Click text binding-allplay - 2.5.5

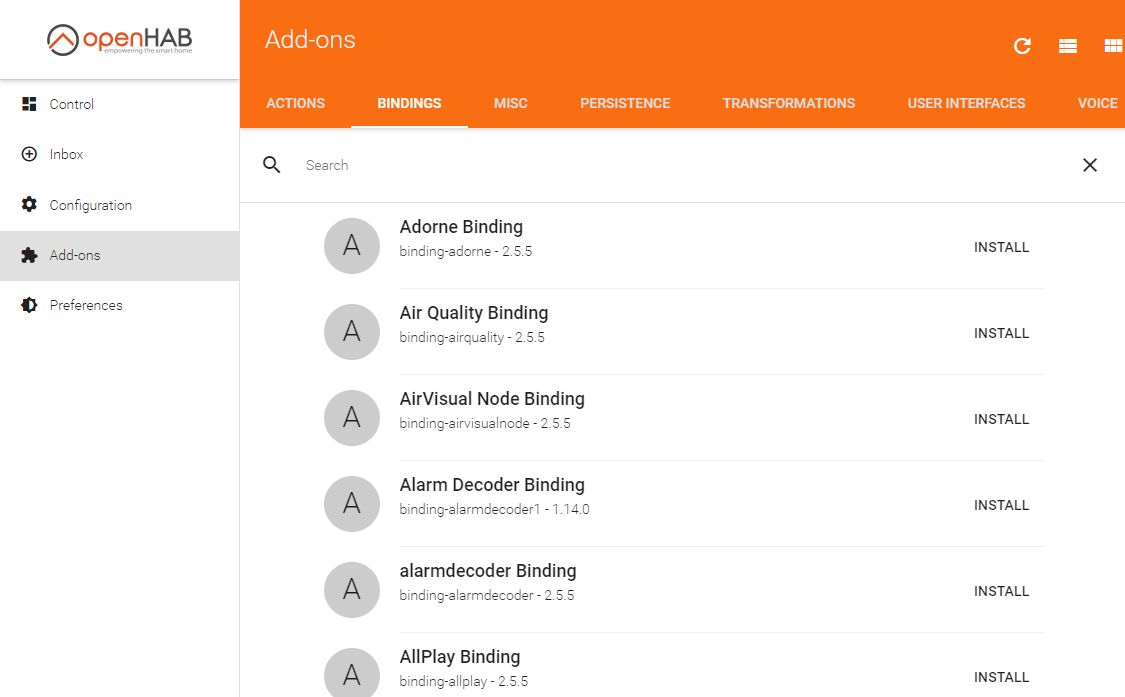pos(463,682)
